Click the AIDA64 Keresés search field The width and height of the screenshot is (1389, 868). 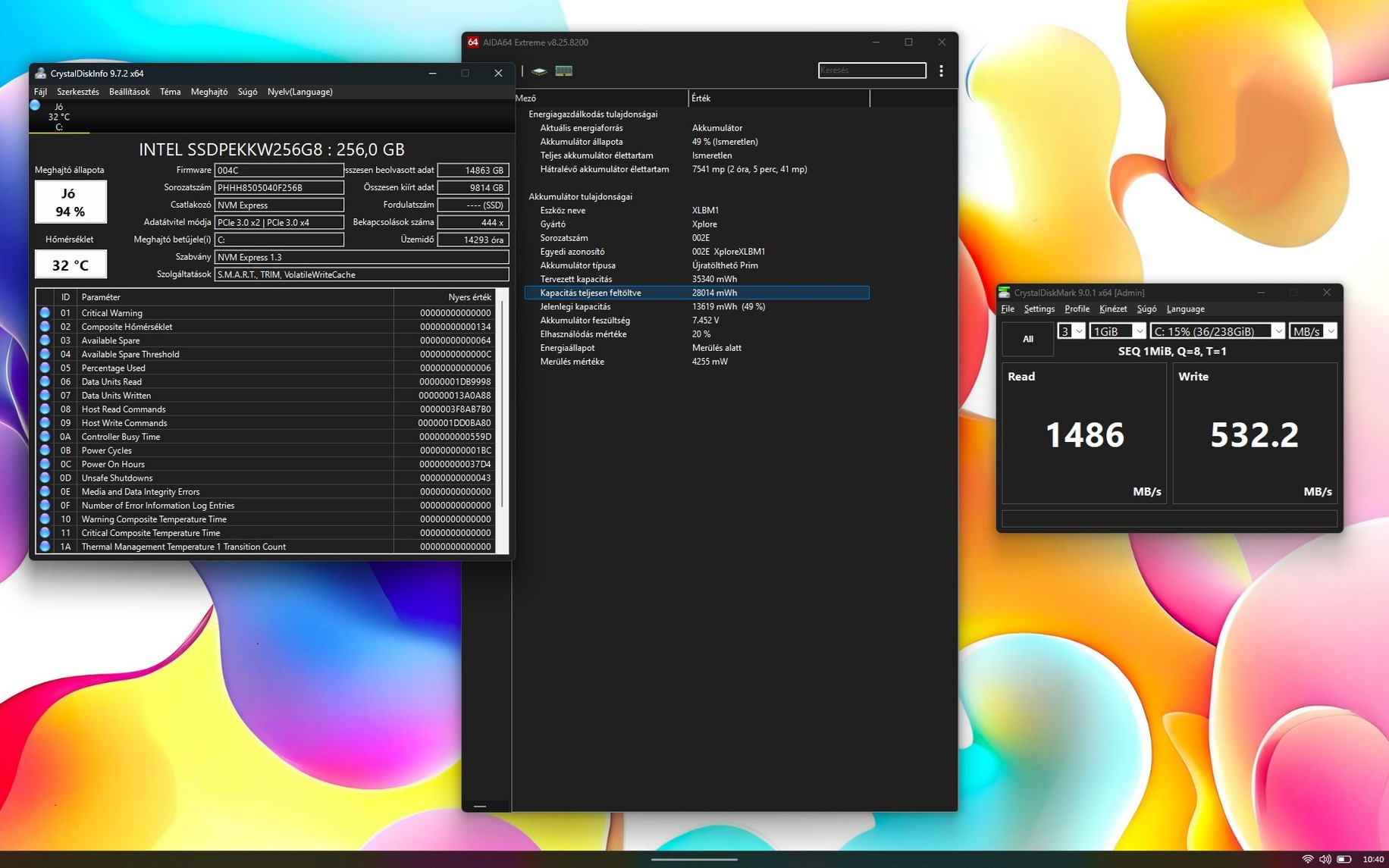click(x=872, y=71)
